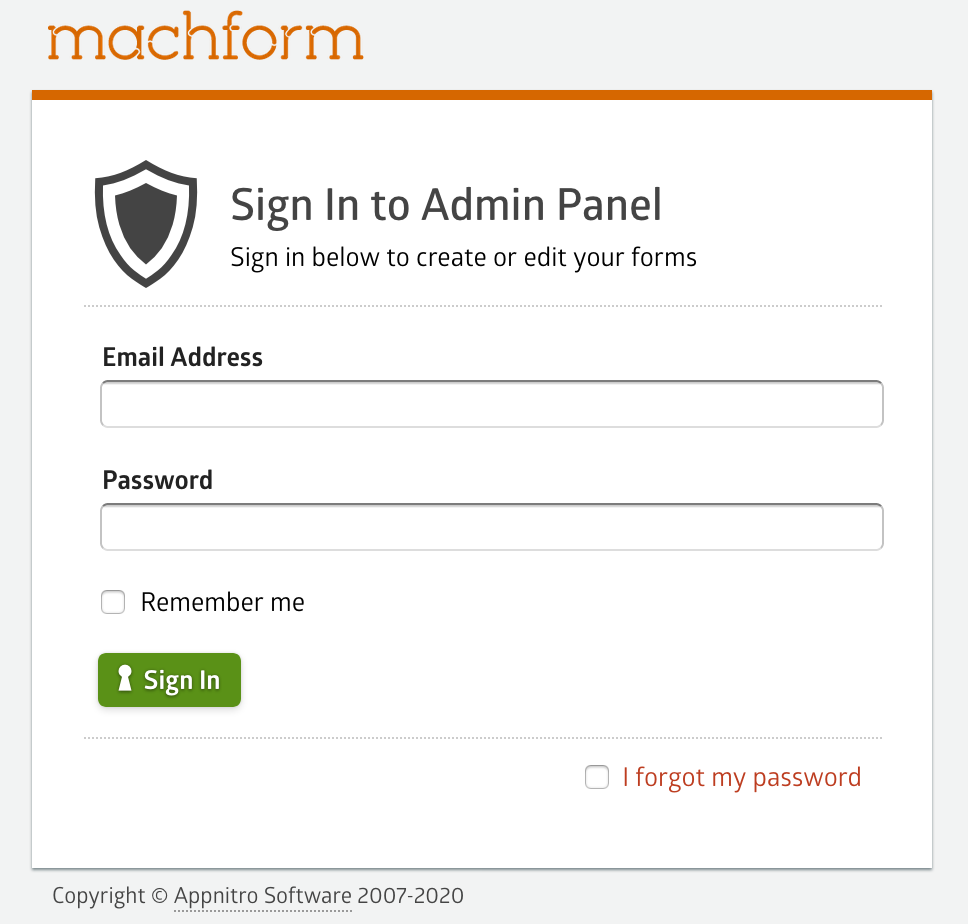
Task: Open the Appnitro Software link
Action: coord(262,896)
